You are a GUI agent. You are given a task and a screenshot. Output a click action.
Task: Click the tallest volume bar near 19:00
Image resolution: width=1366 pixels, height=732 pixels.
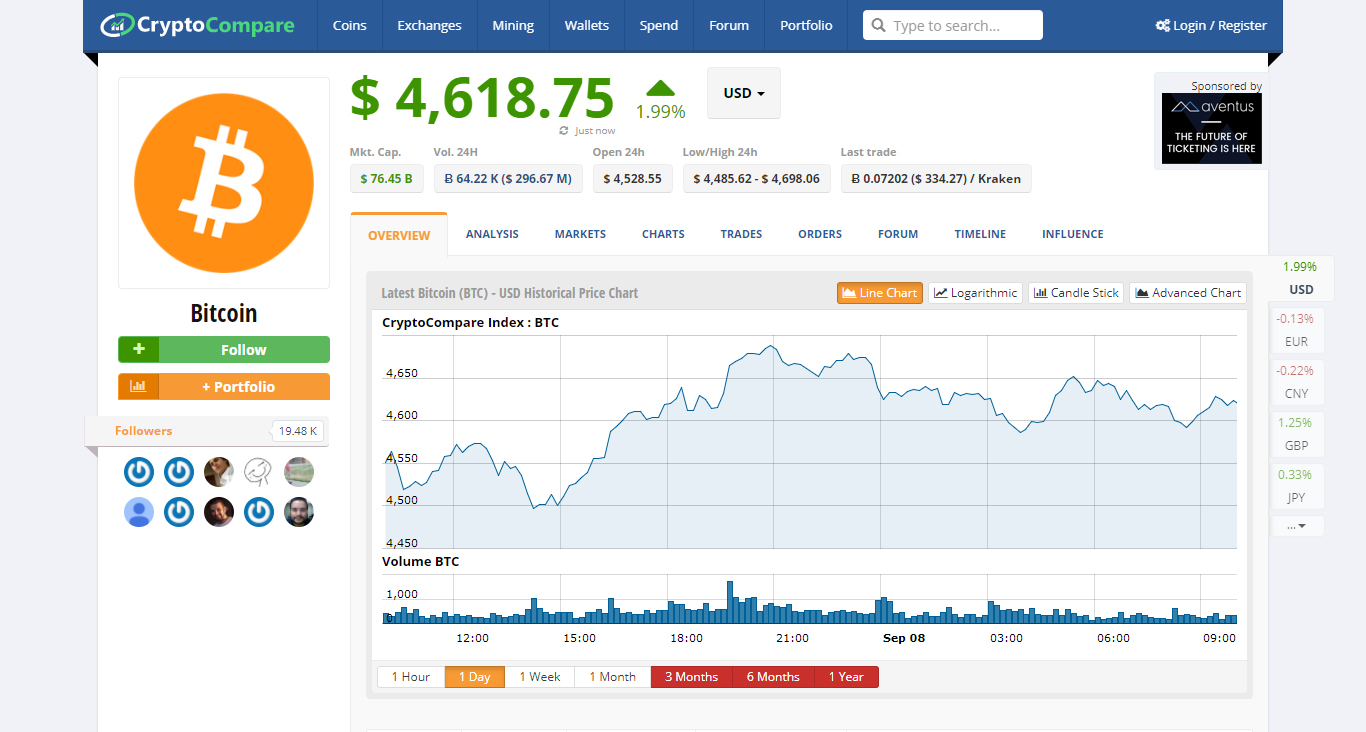(x=730, y=602)
